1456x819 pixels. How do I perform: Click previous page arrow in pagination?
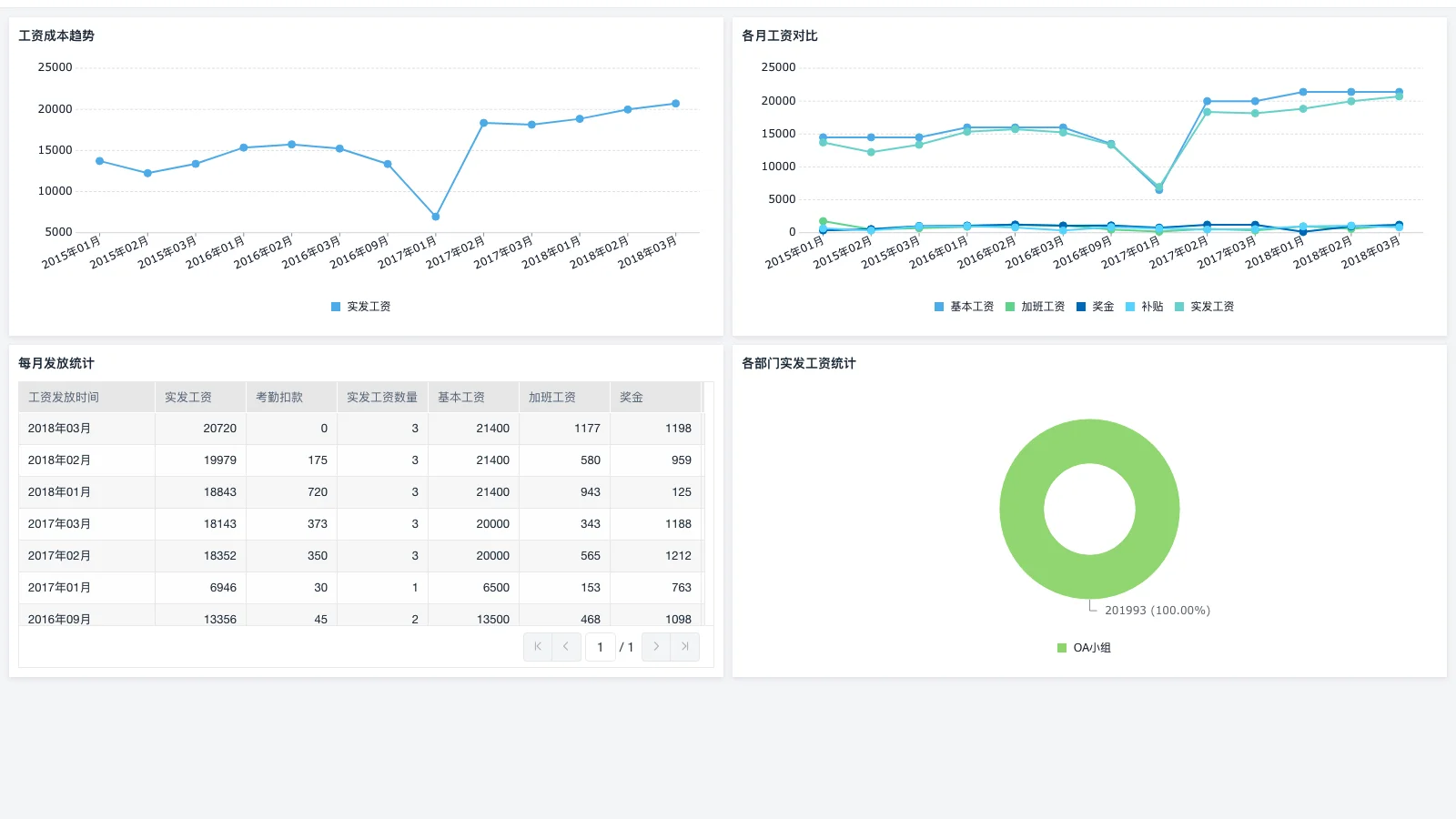tap(566, 647)
